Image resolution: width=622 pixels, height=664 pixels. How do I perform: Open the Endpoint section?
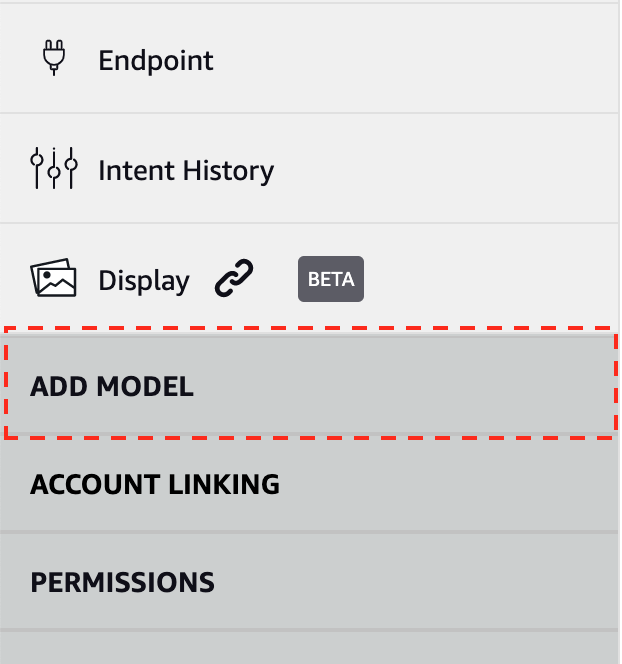[309, 59]
